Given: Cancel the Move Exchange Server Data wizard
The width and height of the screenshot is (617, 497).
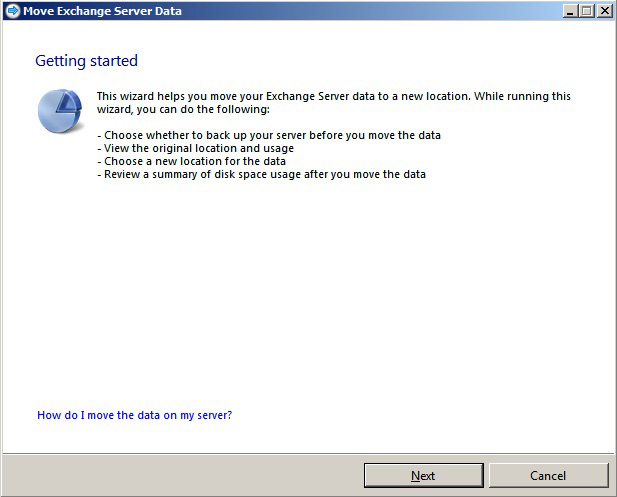Looking at the screenshot, I should click(x=548, y=475).
